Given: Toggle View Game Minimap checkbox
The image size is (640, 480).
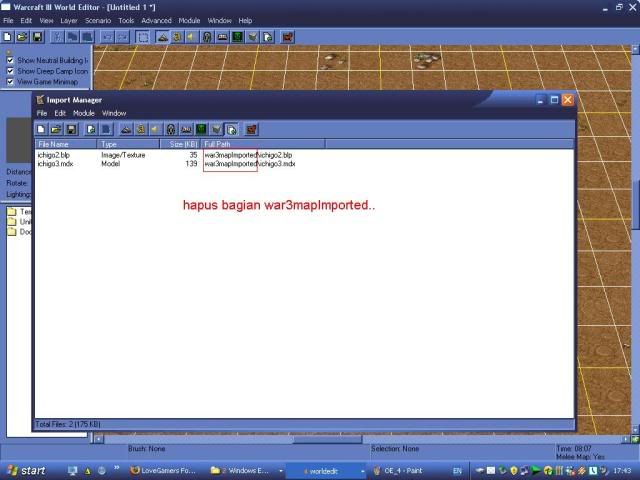Looking at the screenshot, I should coord(10,82).
